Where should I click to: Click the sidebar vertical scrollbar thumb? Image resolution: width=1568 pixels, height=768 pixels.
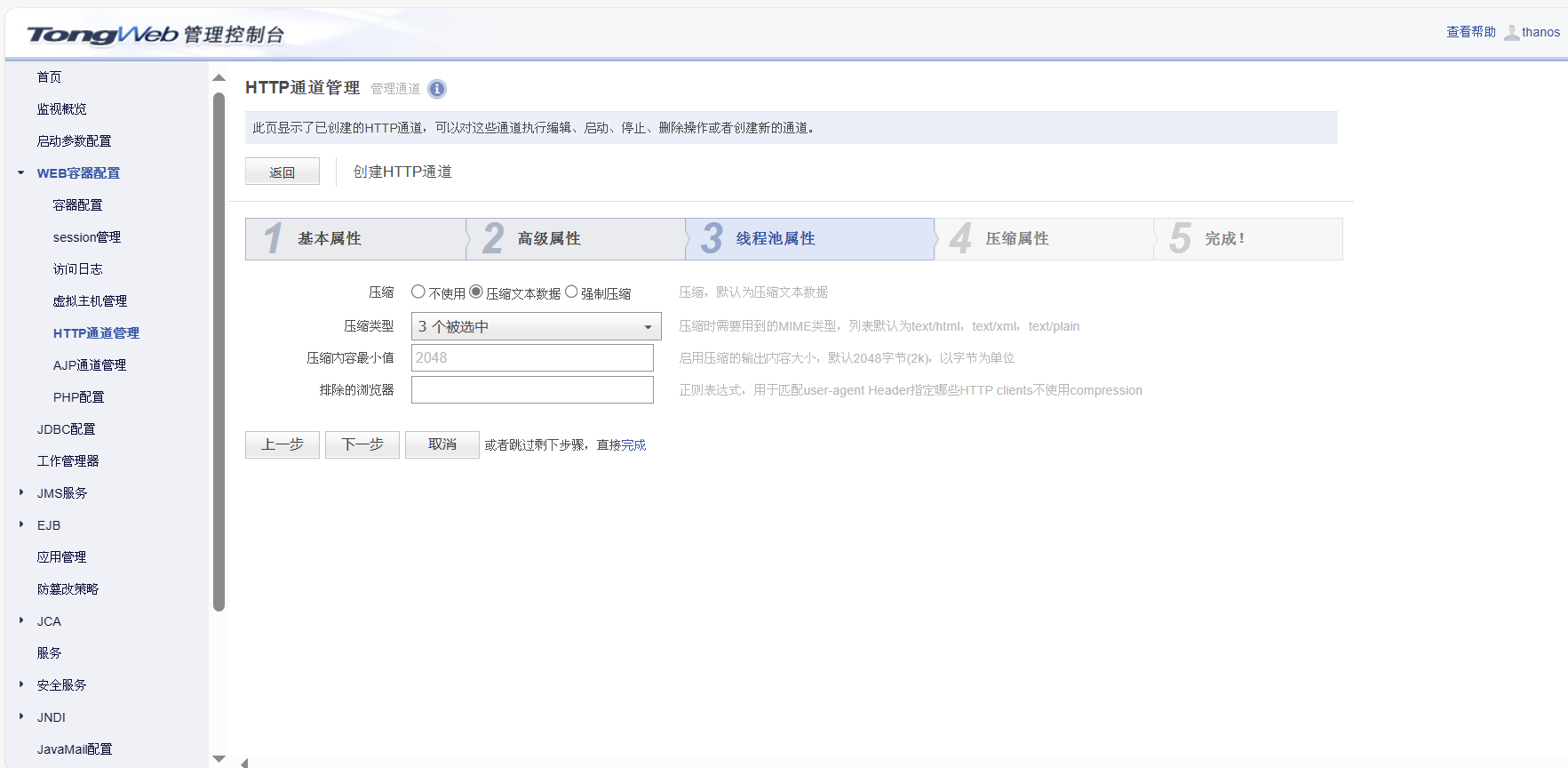[219, 351]
